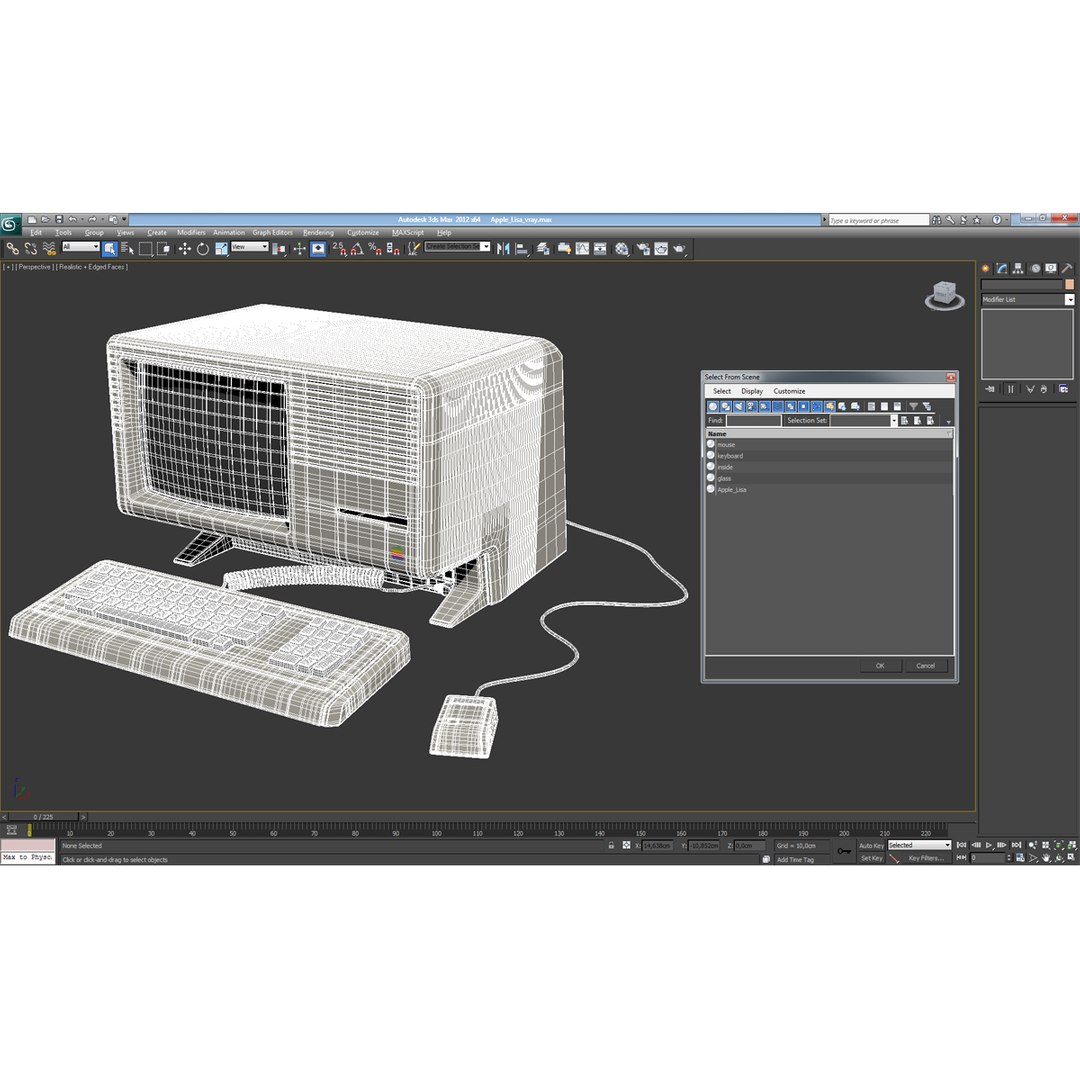Activate the Select Object tool
The width and height of the screenshot is (1080, 1080).
pos(110,249)
